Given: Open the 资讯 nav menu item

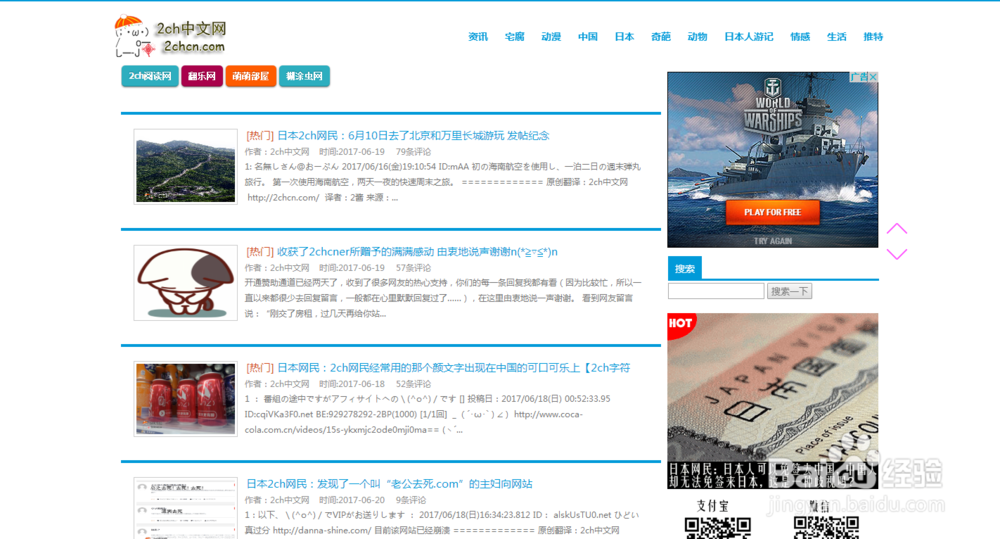Looking at the screenshot, I should click(x=478, y=36).
